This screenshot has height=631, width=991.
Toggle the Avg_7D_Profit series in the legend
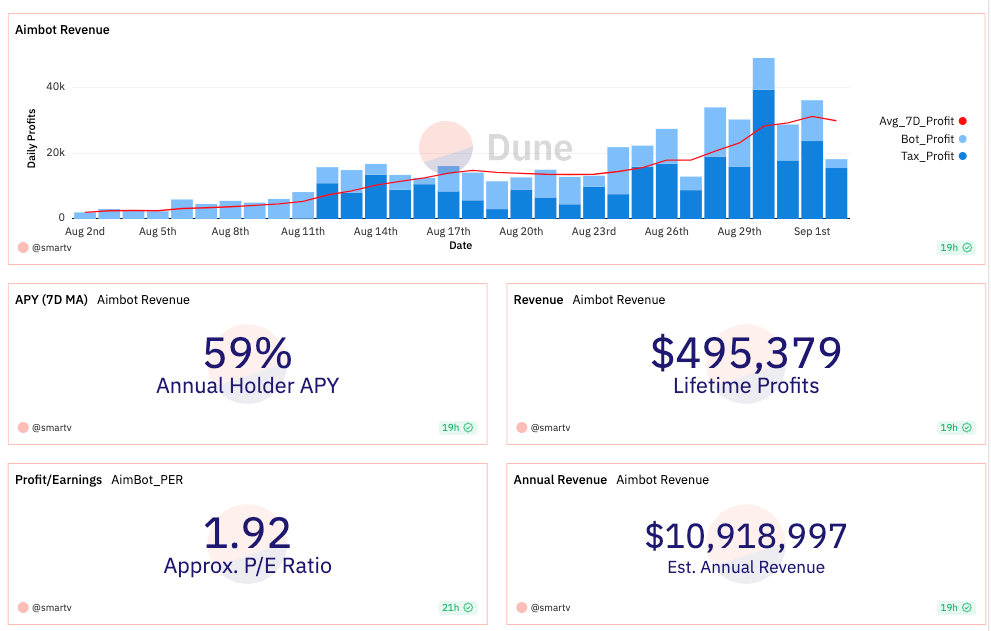[x=916, y=121]
